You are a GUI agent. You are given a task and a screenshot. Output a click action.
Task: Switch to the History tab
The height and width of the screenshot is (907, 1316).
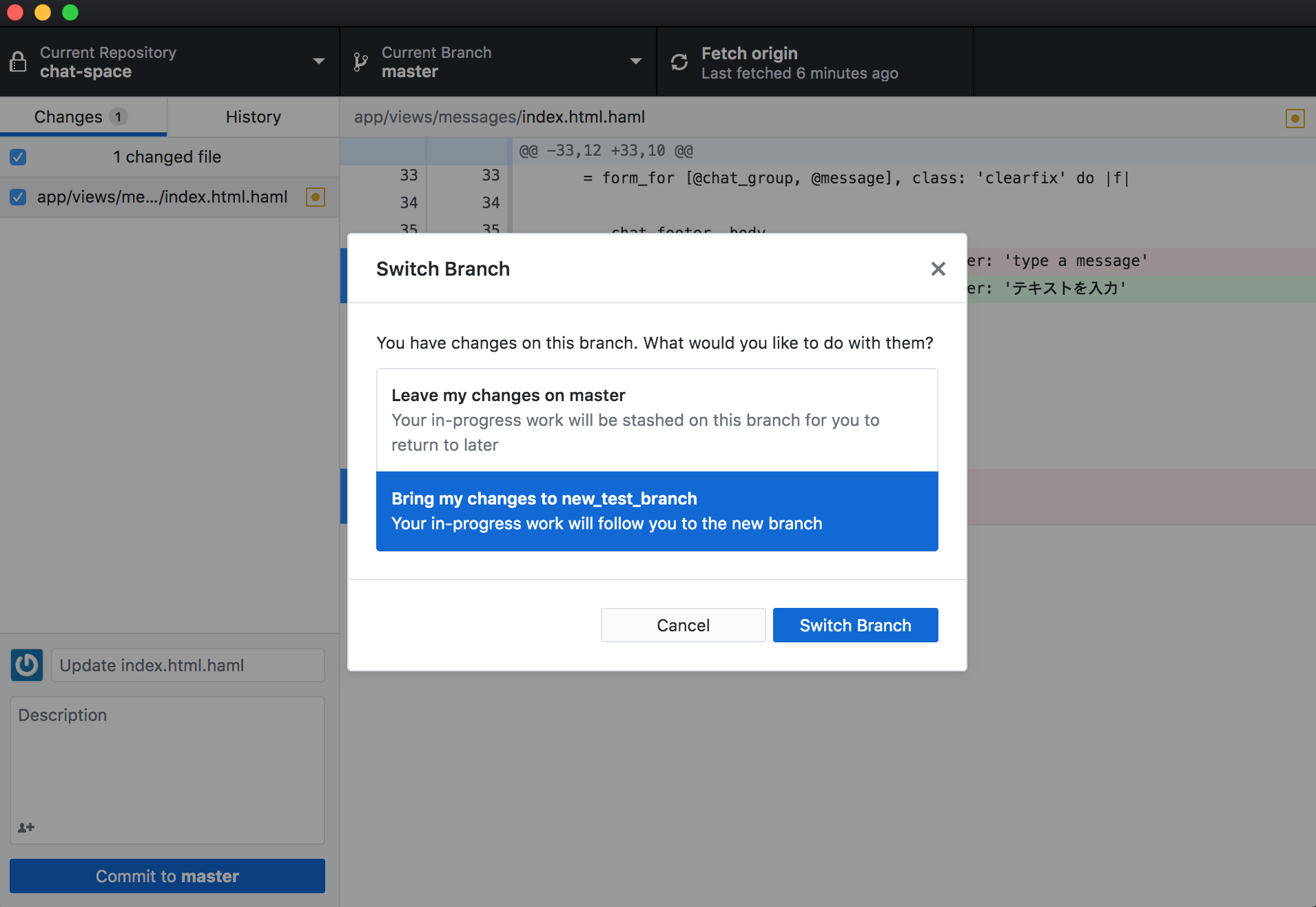pos(253,117)
